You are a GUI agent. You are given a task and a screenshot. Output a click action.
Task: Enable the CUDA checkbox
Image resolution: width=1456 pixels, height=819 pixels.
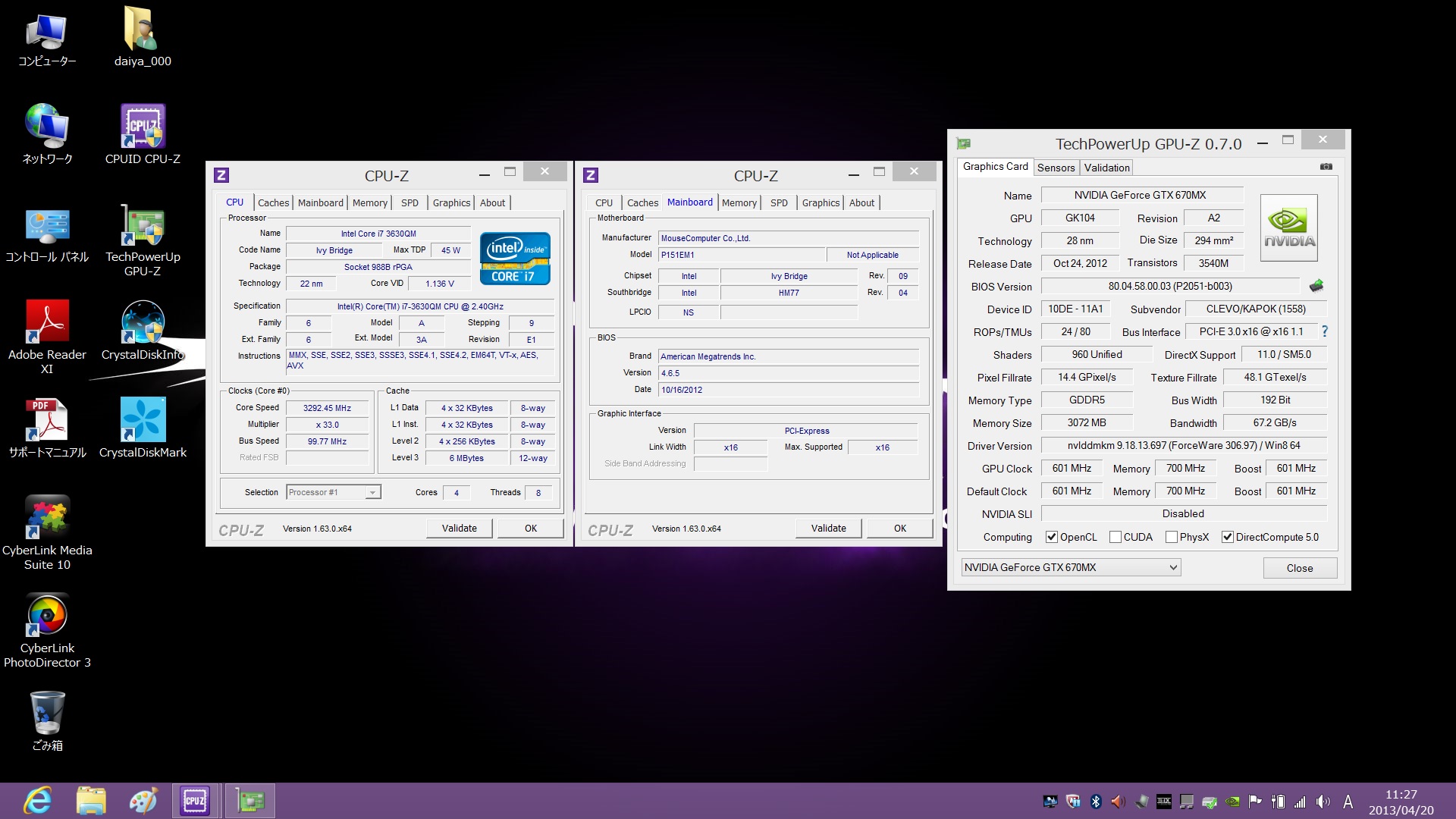1116,537
